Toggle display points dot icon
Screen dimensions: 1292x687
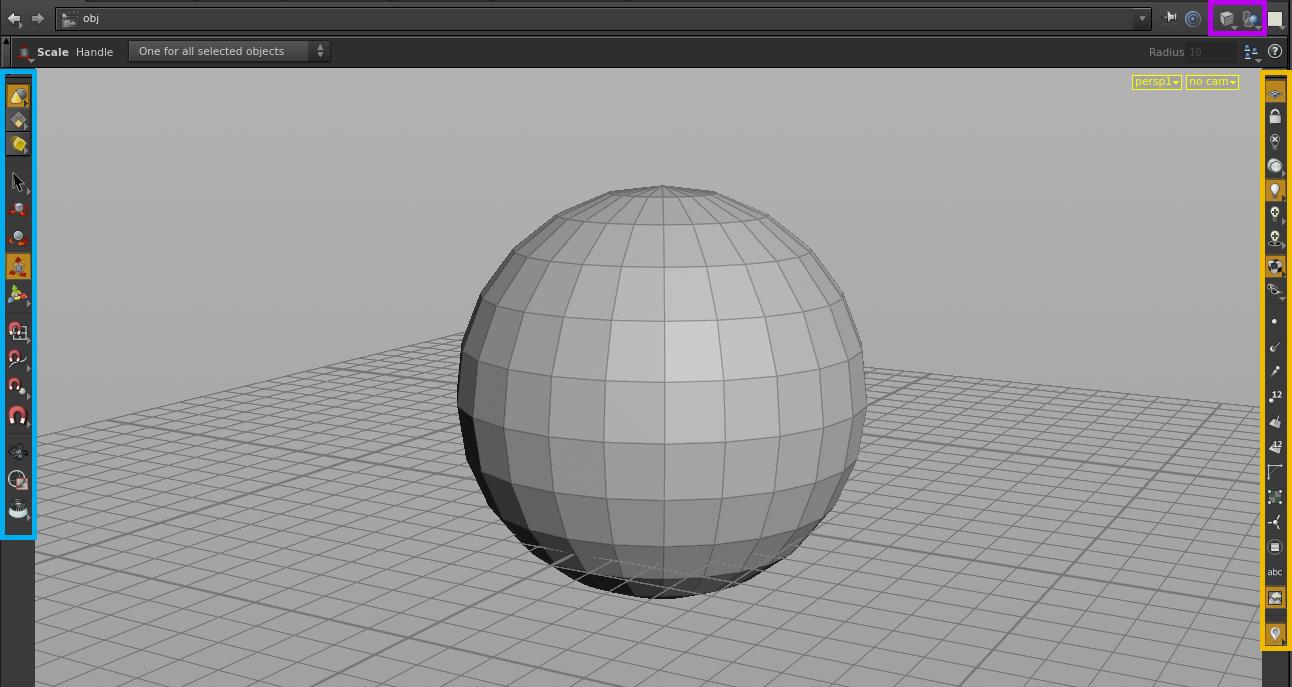pos(1275,322)
